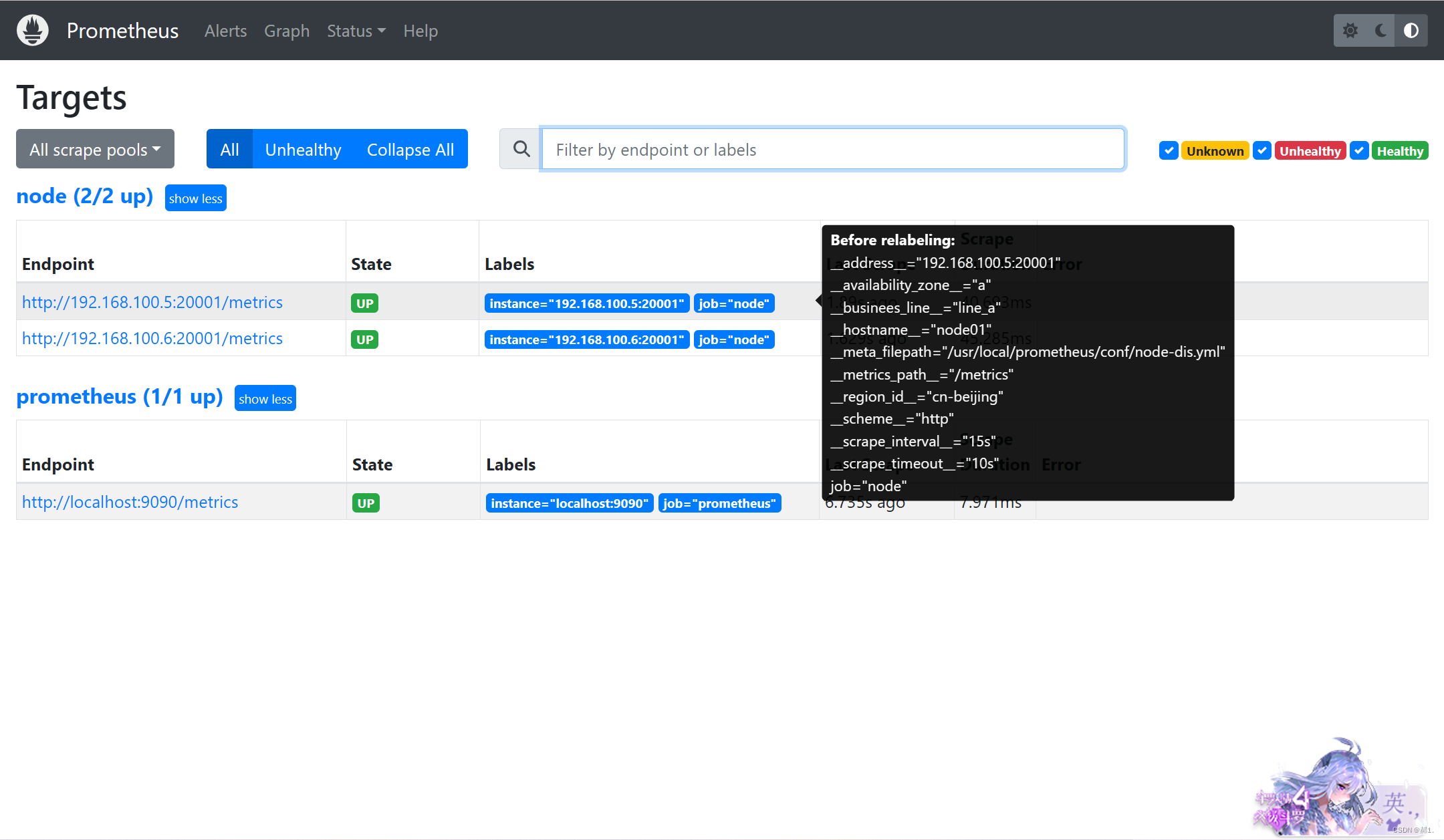Open the 192.168.100.6:20001 metrics link
This screenshot has width=1444, height=840.
(x=152, y=339)
